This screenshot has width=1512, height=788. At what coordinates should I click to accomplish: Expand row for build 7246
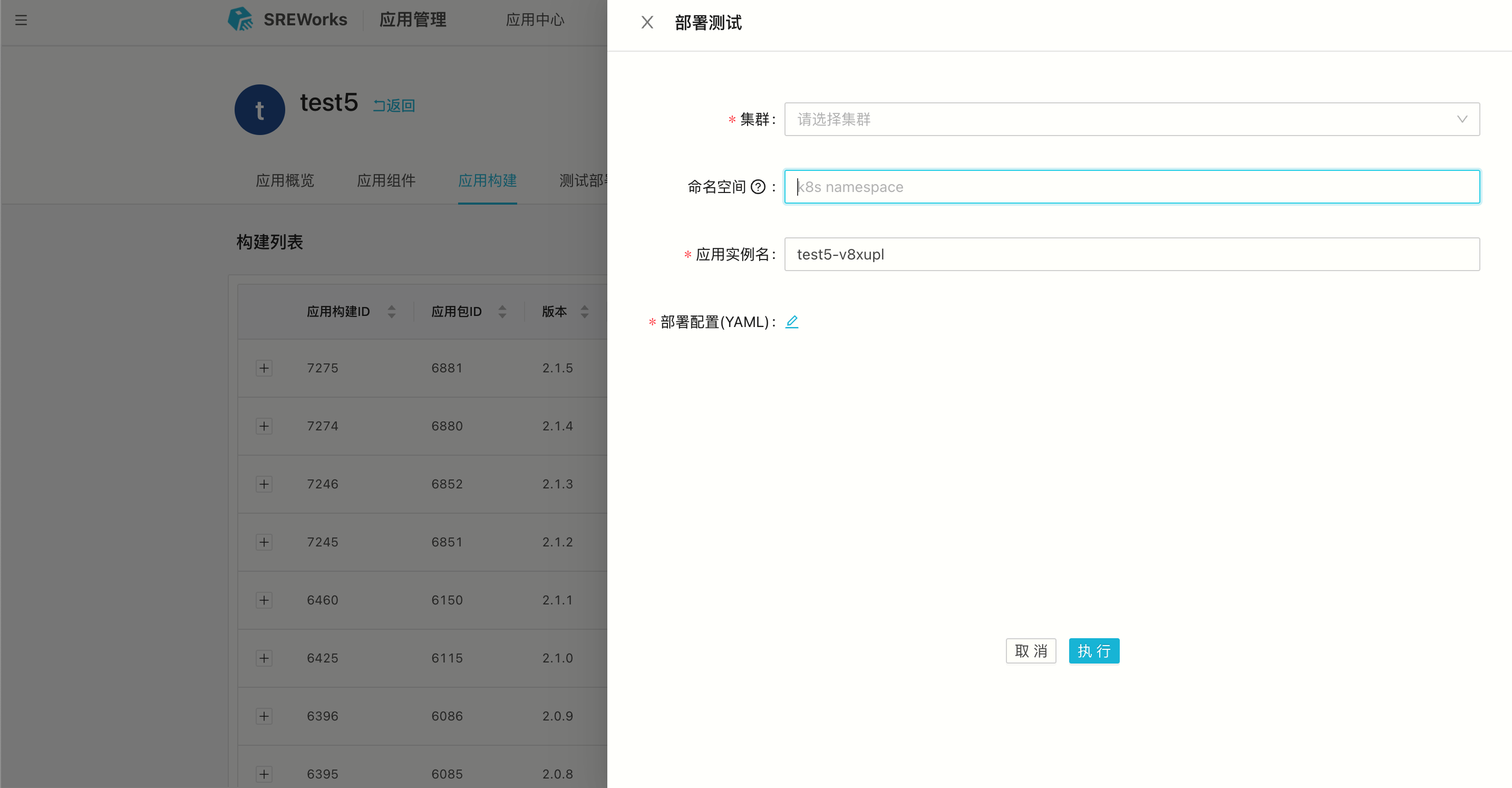[x=264, y=484]
